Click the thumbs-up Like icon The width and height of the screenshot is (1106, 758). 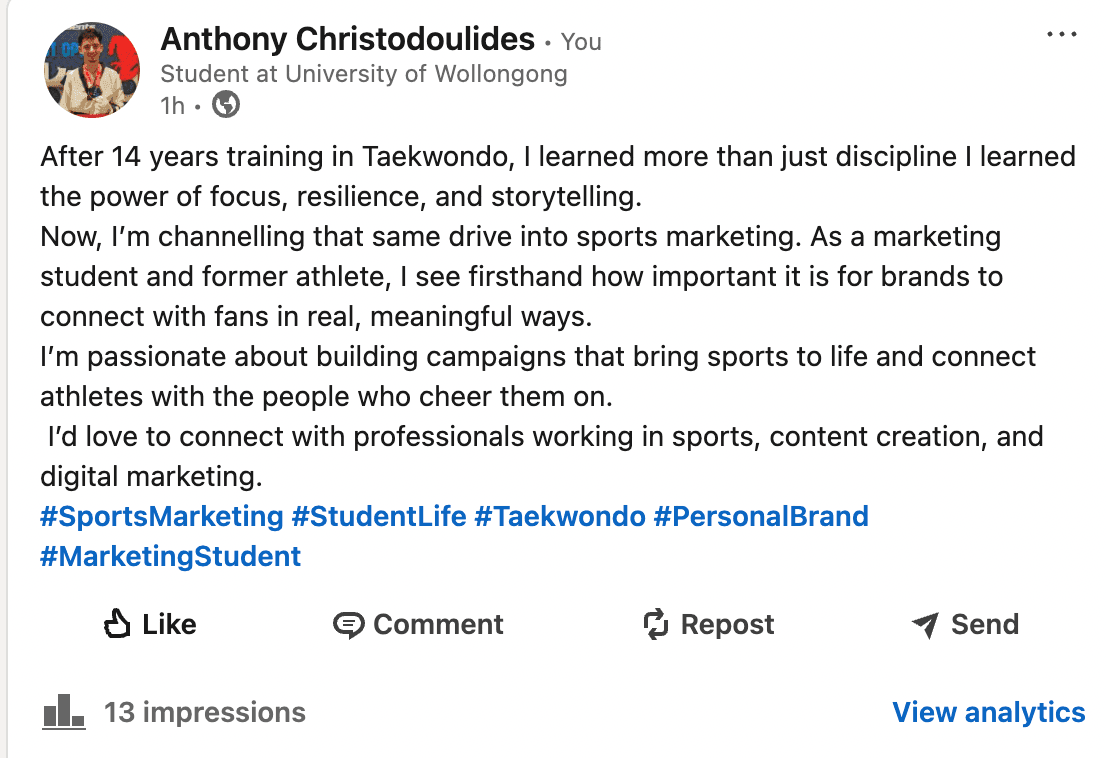(117, 624)
